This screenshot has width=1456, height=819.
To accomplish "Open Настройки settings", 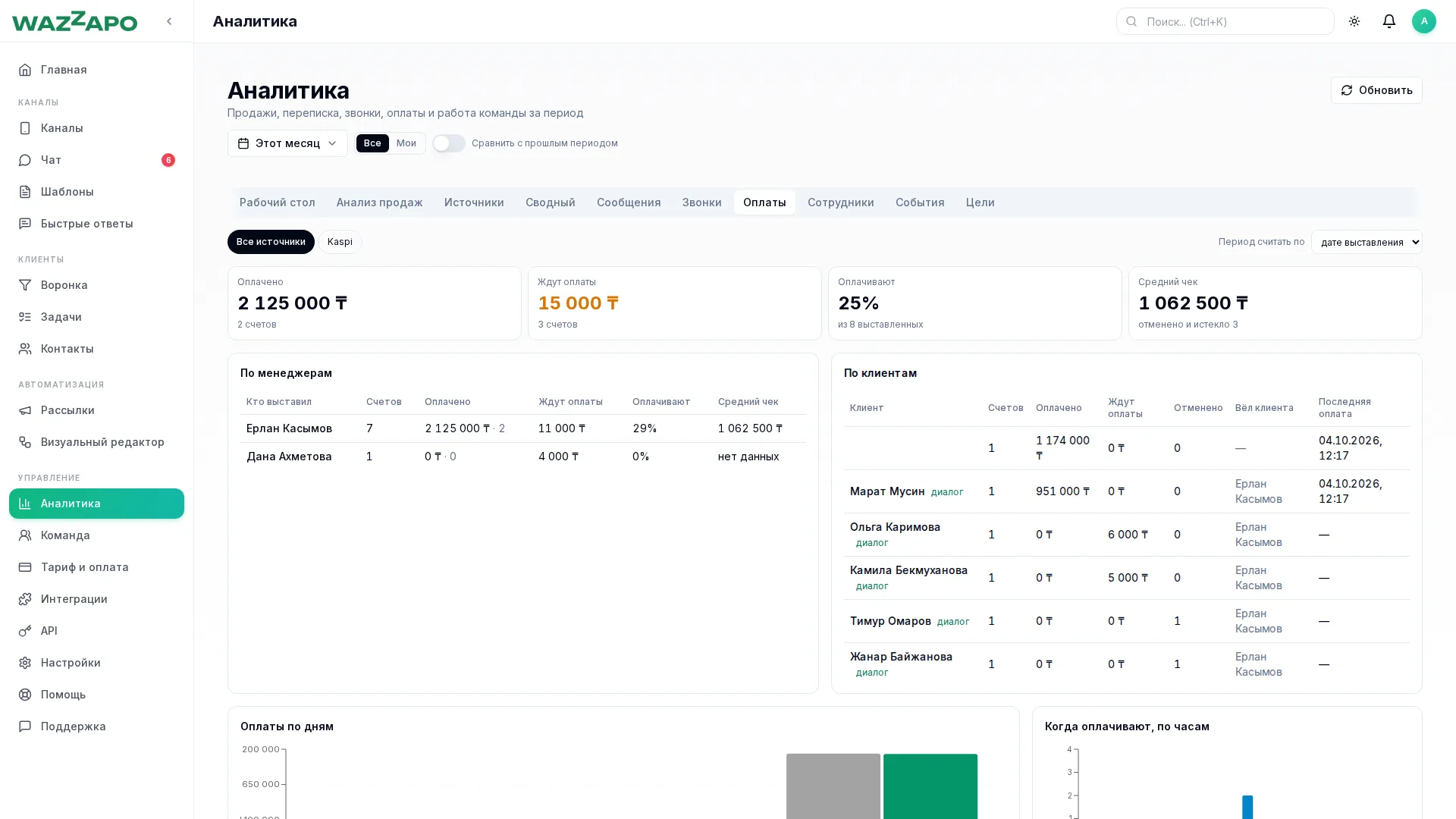I will (x=96, y=663).
